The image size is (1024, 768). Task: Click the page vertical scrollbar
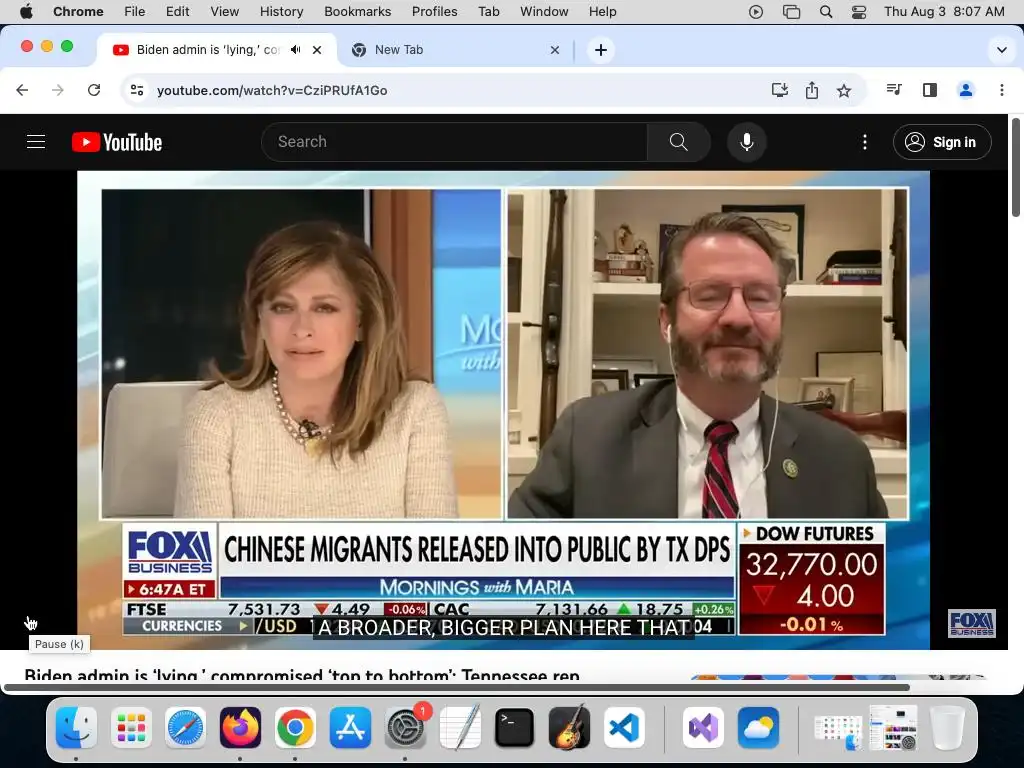coord(1016,167)
